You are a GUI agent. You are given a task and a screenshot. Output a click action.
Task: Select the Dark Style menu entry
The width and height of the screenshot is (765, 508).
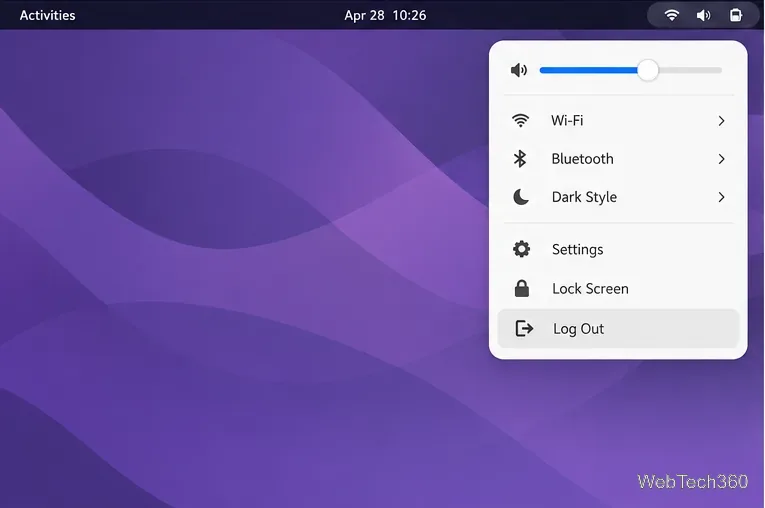[618, 197]
